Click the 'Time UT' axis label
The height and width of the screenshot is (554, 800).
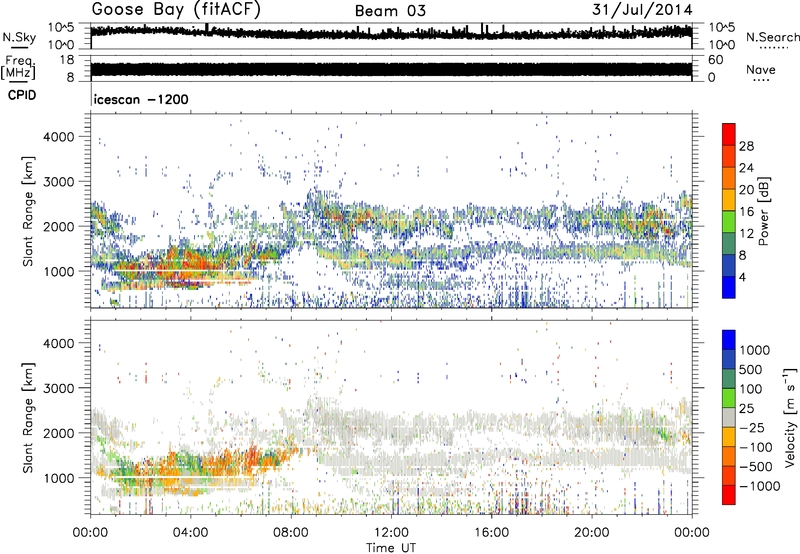point(391,548)
